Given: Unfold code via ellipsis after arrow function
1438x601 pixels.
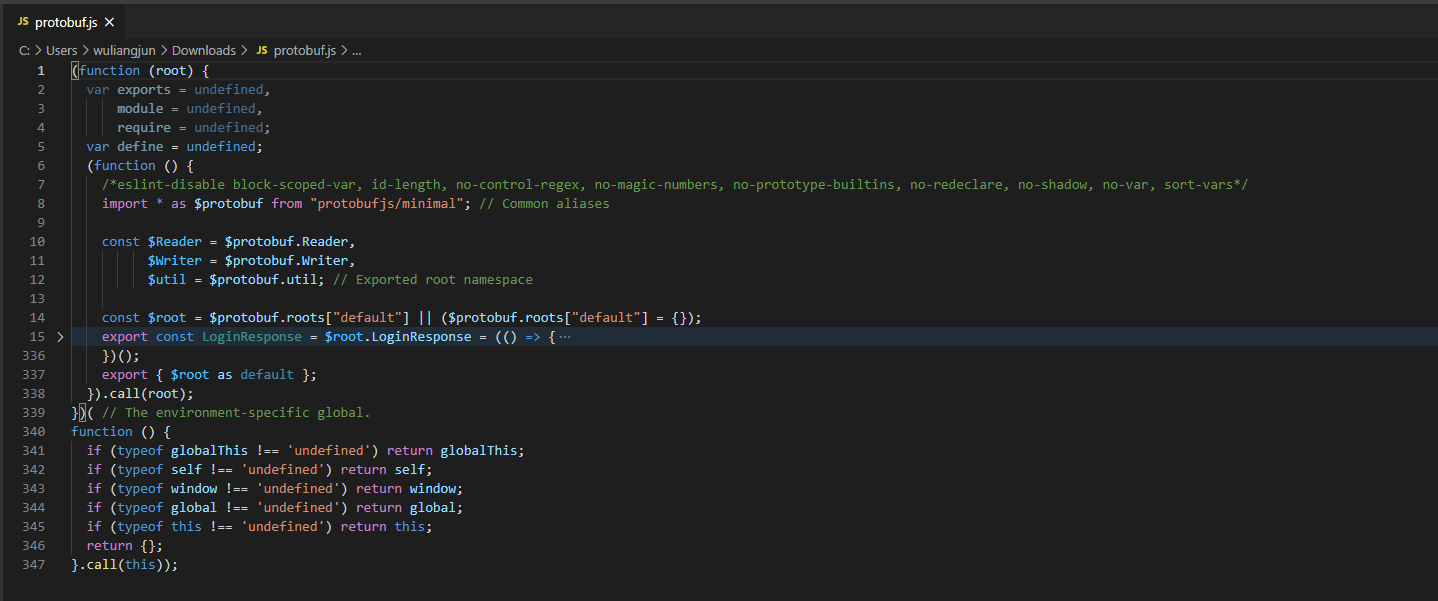Looking at the screenshot, I should pos(565,337).
